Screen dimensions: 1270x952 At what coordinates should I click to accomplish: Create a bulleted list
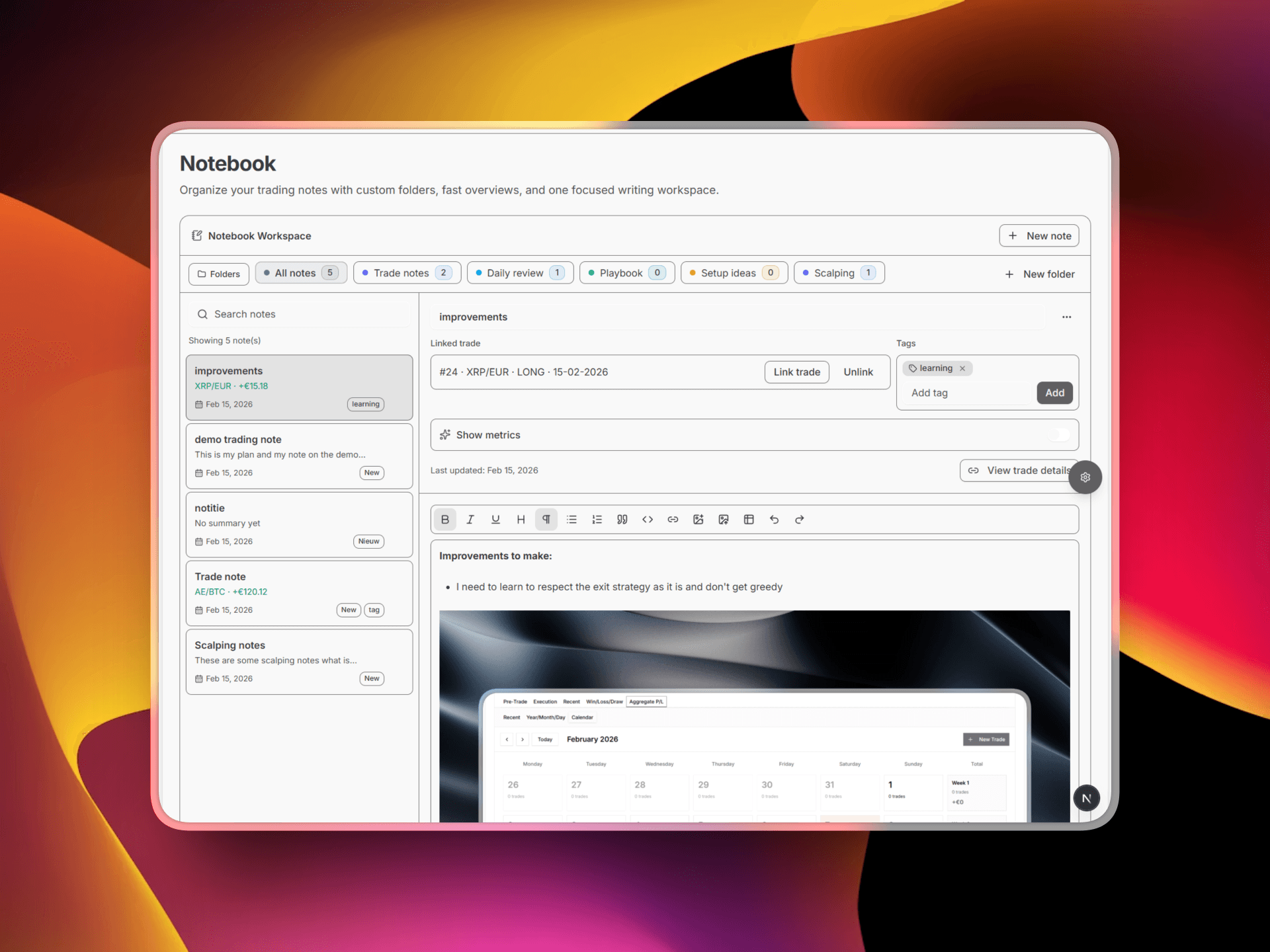click(x=571, y=519)
